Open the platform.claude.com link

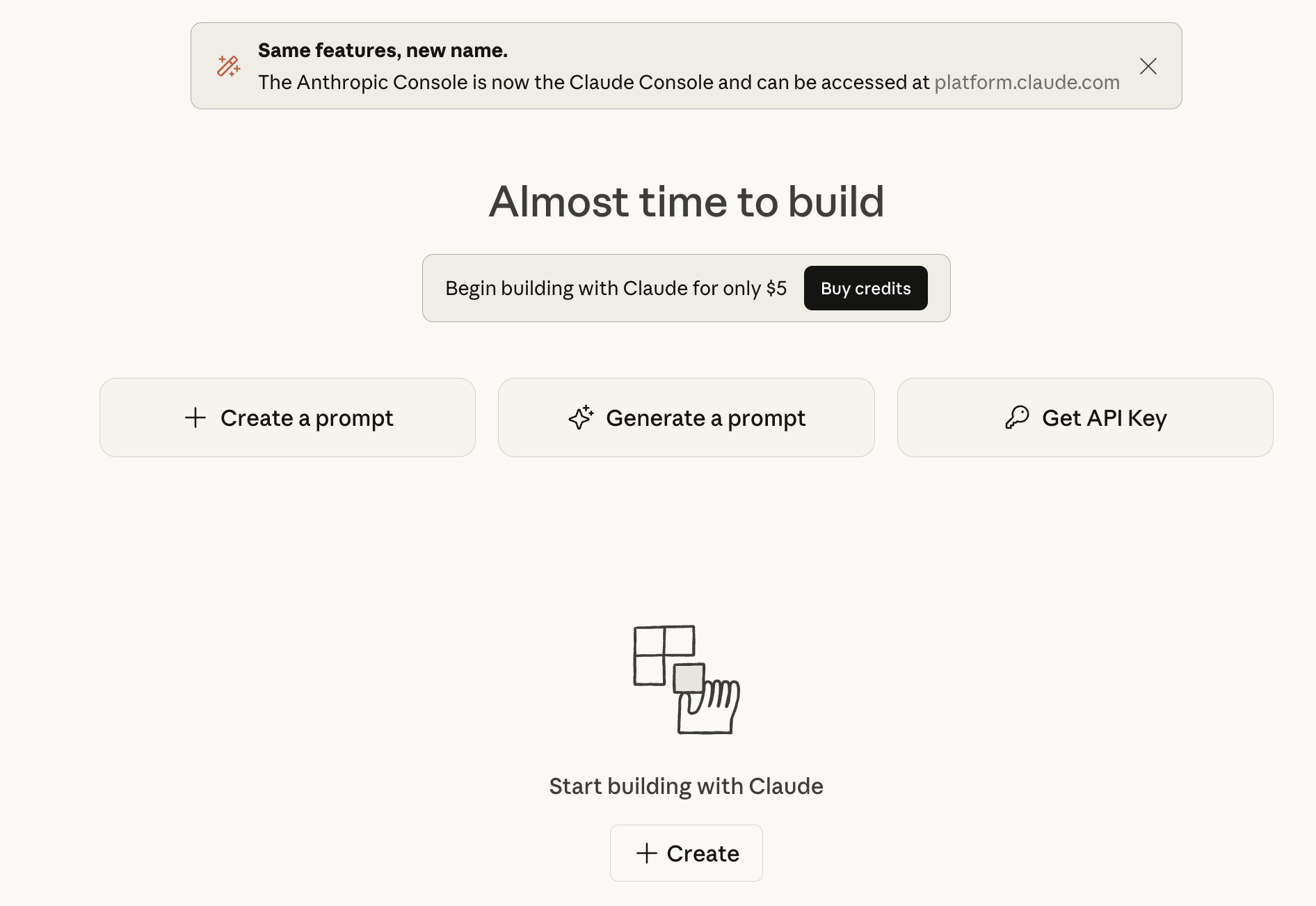(x=1027, y=82)
